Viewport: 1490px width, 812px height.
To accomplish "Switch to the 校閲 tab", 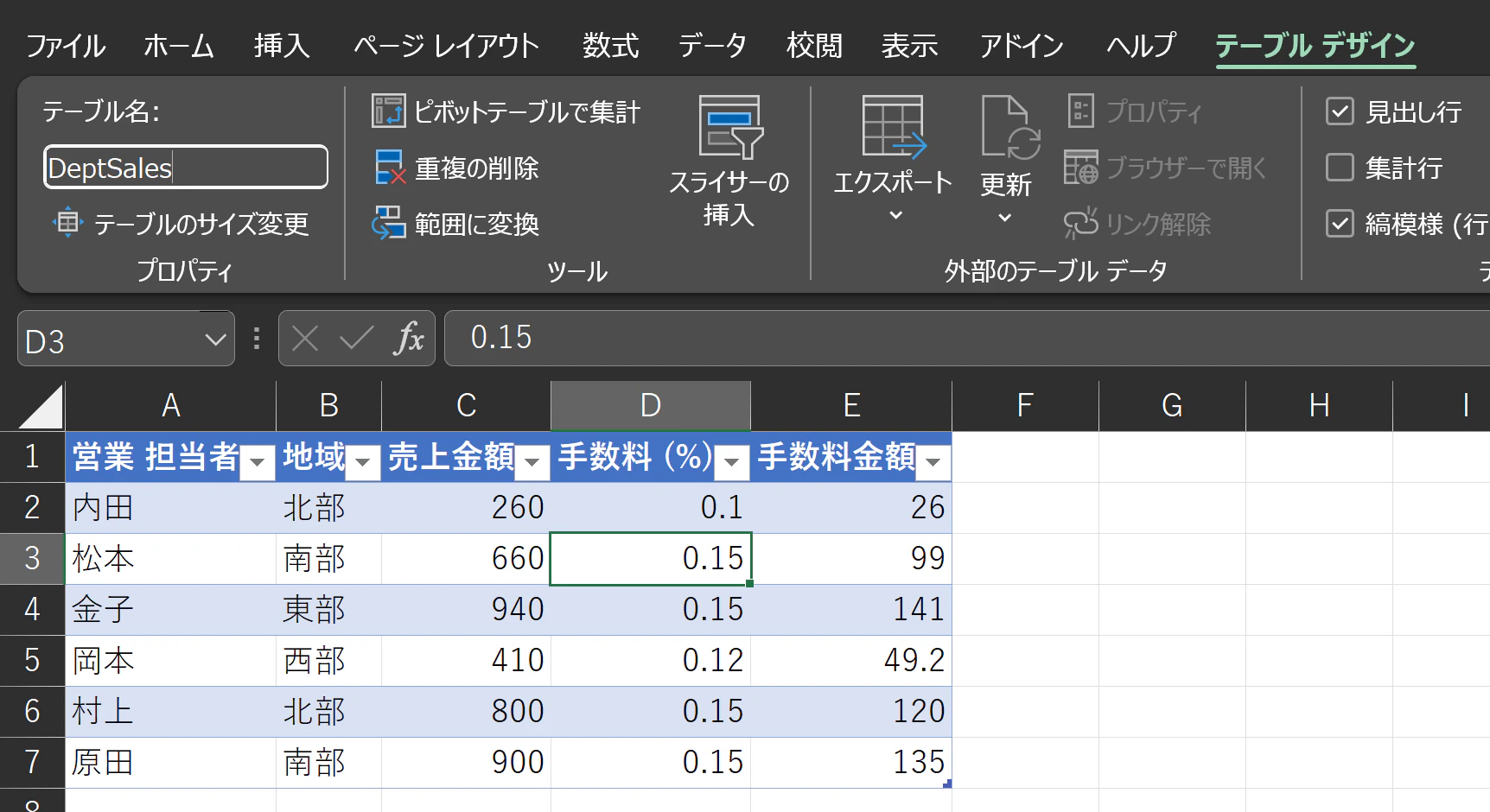I will coord(814,45).
